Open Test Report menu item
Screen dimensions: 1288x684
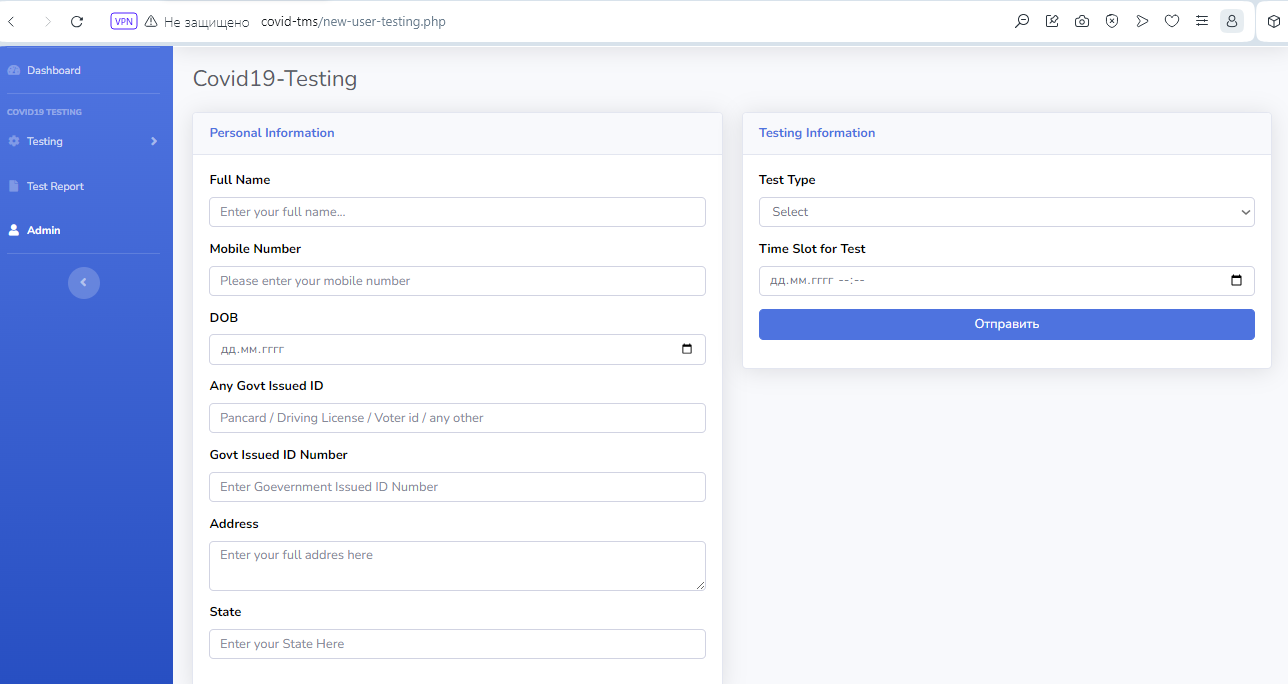[55, 187]
